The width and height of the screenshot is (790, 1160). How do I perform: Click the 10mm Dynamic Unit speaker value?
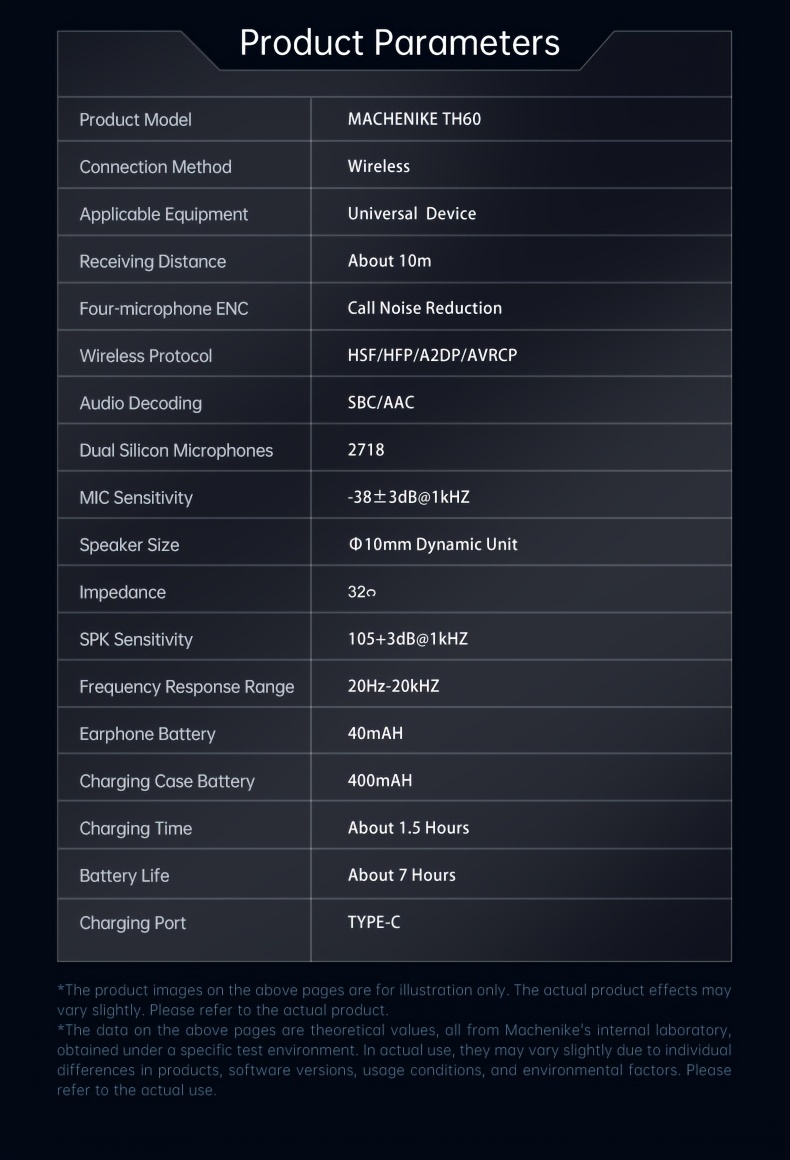coord(433,544)
